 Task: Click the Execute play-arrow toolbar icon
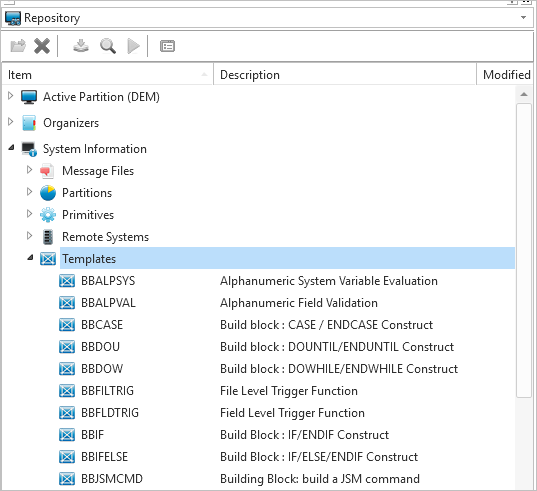click(133, 46)
